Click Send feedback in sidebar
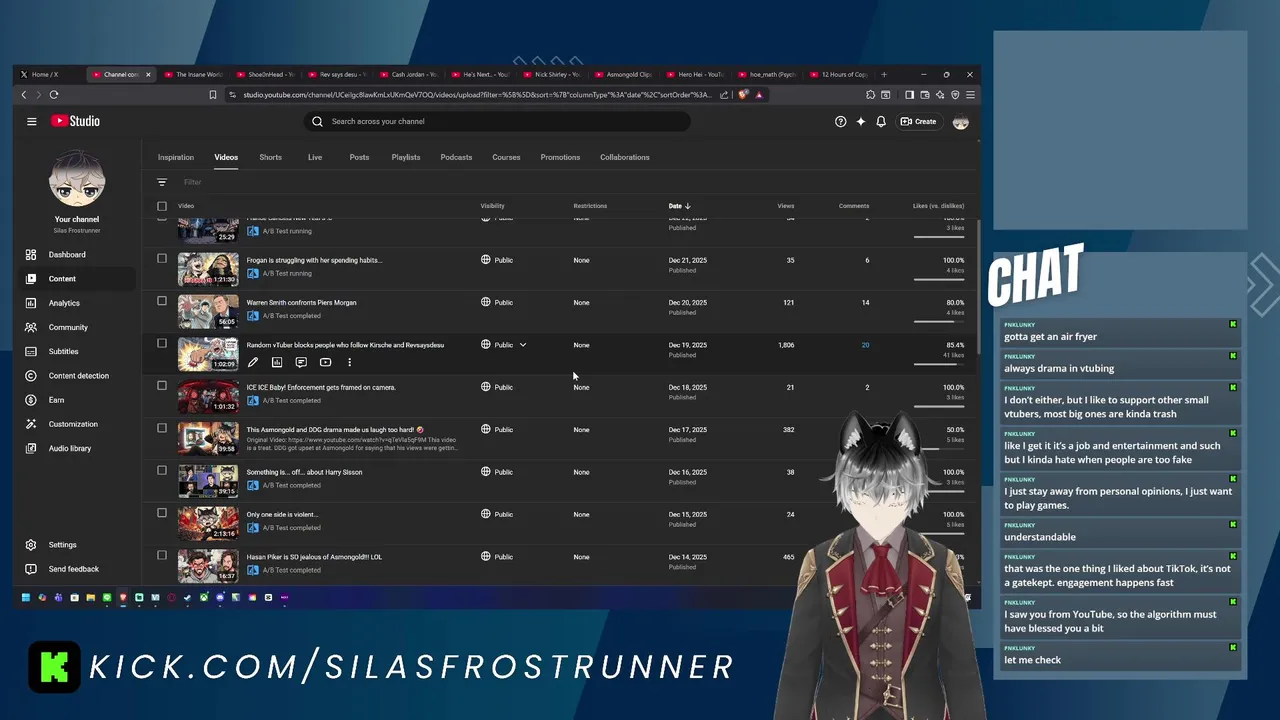 [76, 569]
